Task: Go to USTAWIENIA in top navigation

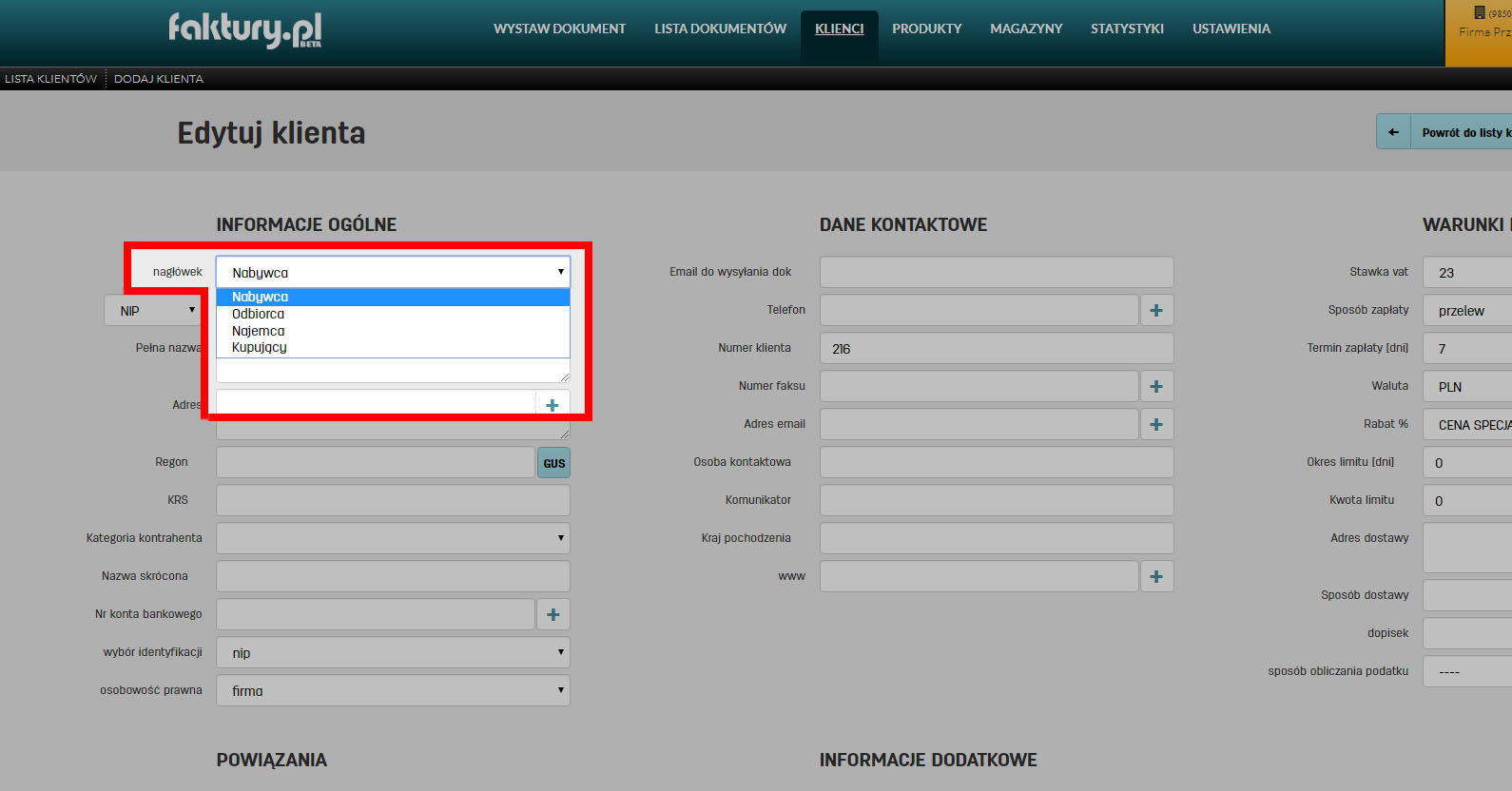Action: [x=1231, y=29]
